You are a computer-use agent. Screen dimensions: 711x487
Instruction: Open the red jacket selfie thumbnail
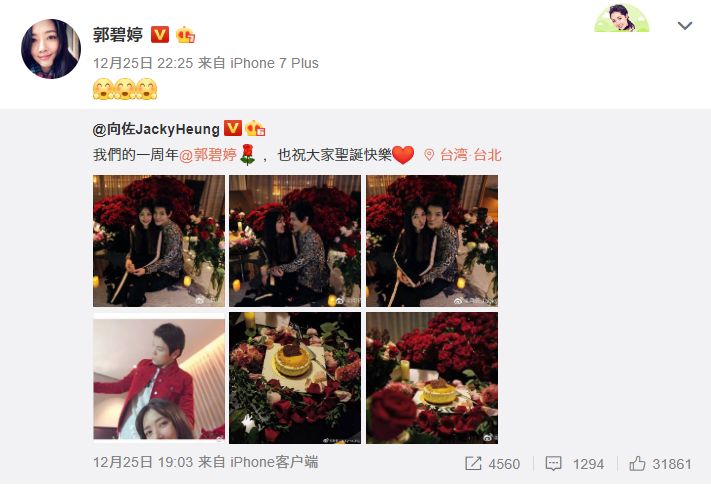pyautogui.click(x=159, y=378)
